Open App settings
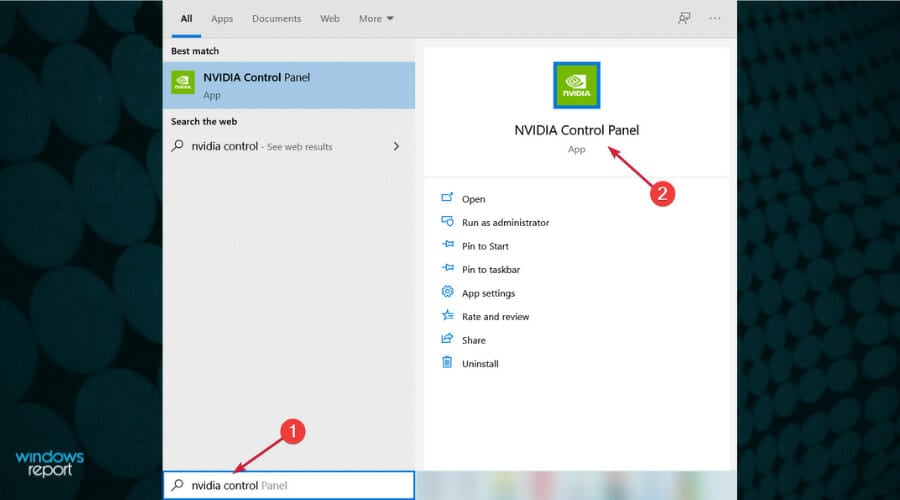The height and width of the screenshot is (500, 900). (488, 293)
